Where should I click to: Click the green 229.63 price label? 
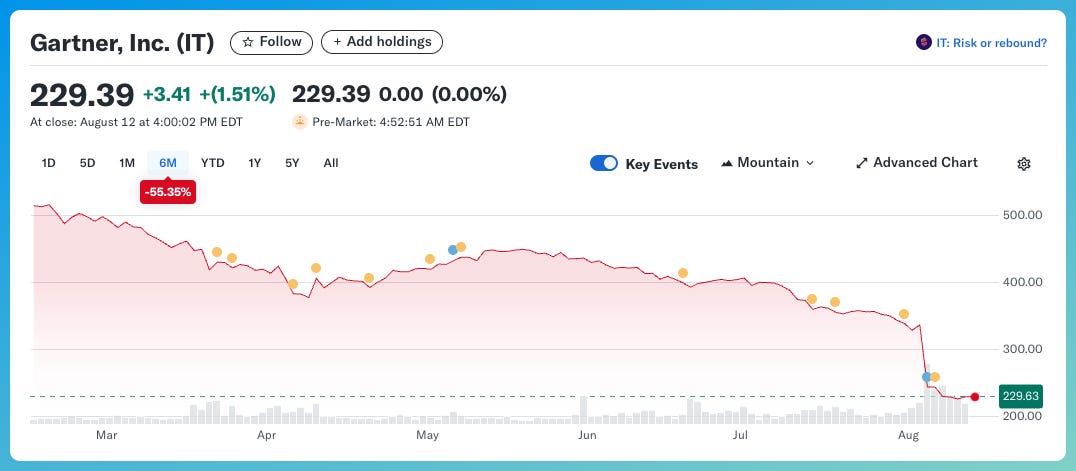pyautogui.click(x=1021, y=396)
